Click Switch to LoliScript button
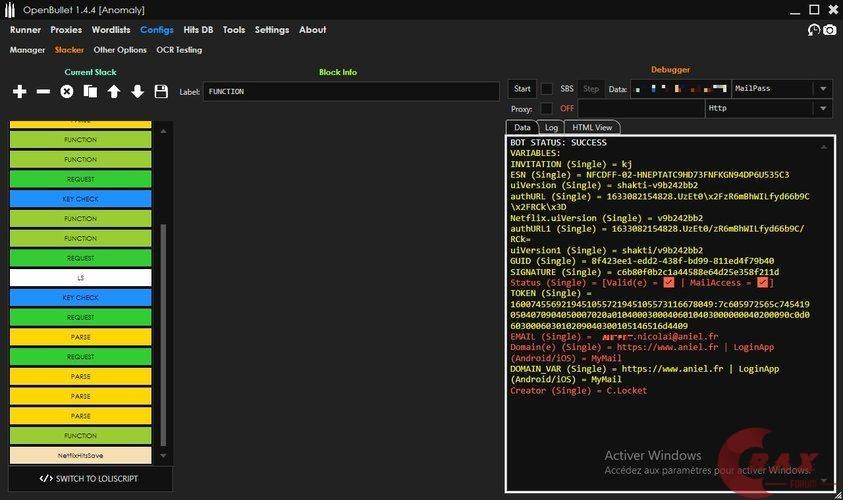This screenshot has width=843, height=500. pos(90,479)
